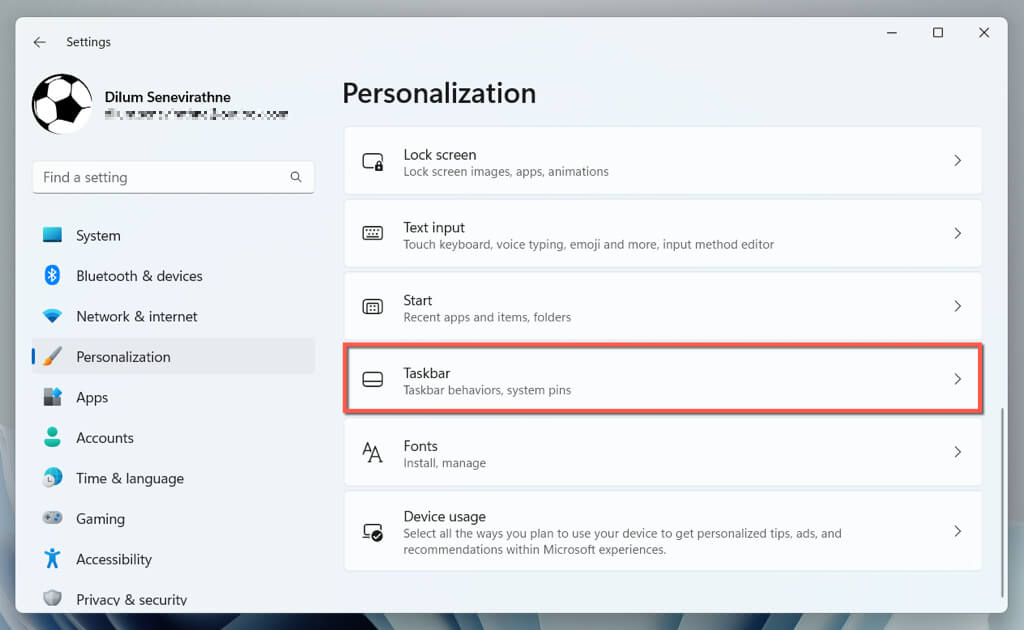Go to the Apps section

pyautogui.click(x=92, y=397)
